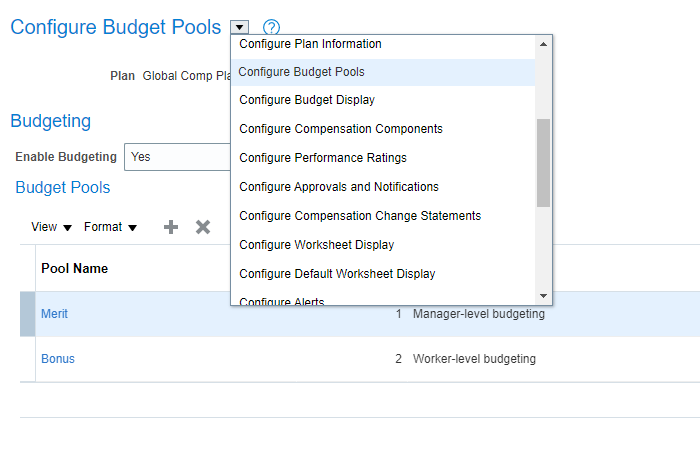Go to Configure Performance Ratings
This screenshot has height=460, width=700.
pyautogui.click(x=323, y=158)
